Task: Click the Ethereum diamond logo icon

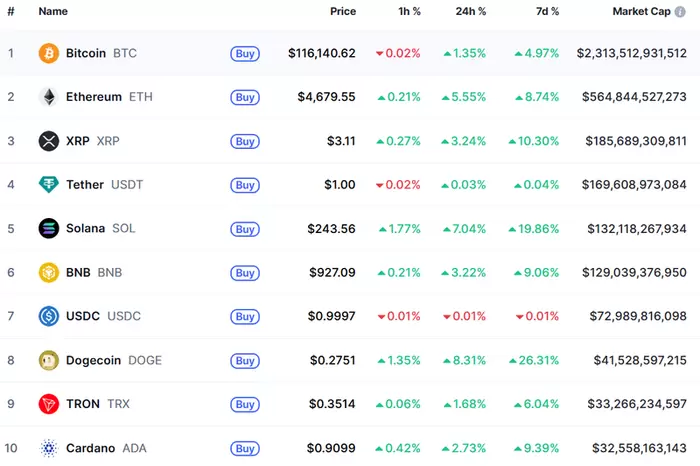Action: (x=49, y=97)
